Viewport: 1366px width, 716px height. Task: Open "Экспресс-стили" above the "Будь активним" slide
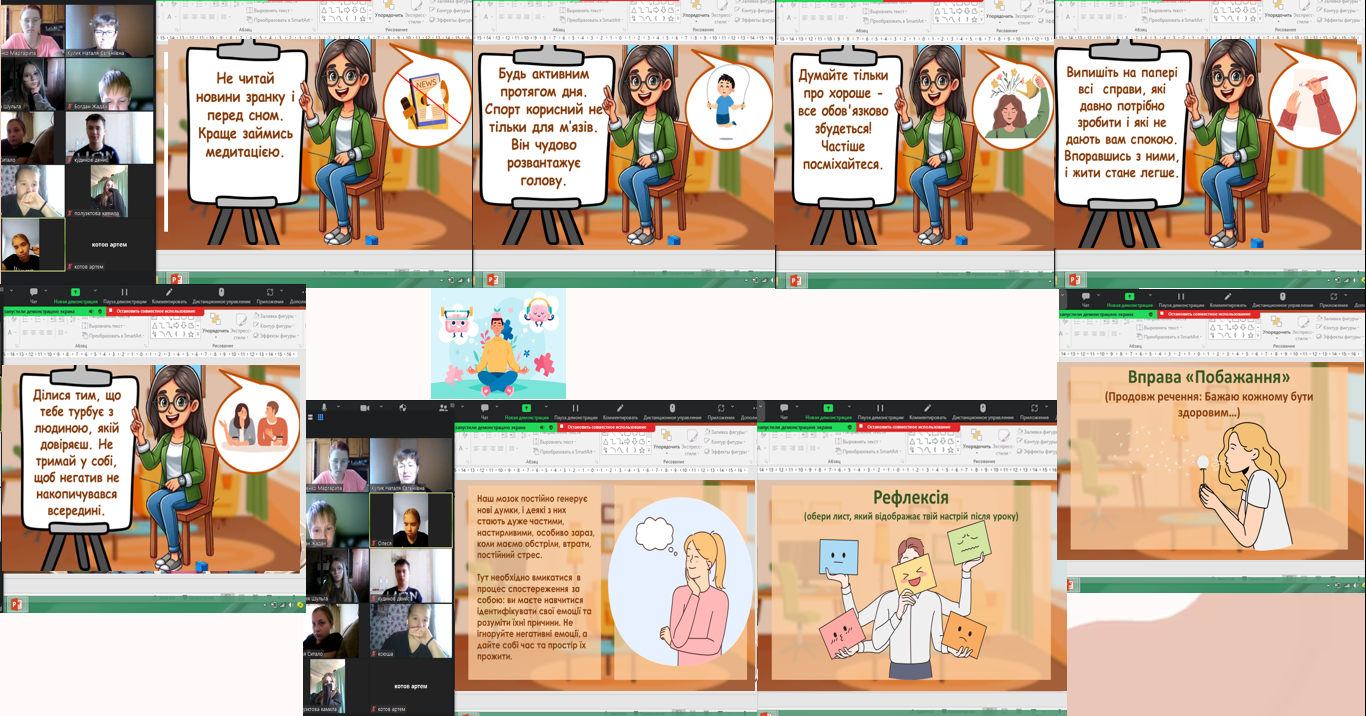(x=724, y=12)
